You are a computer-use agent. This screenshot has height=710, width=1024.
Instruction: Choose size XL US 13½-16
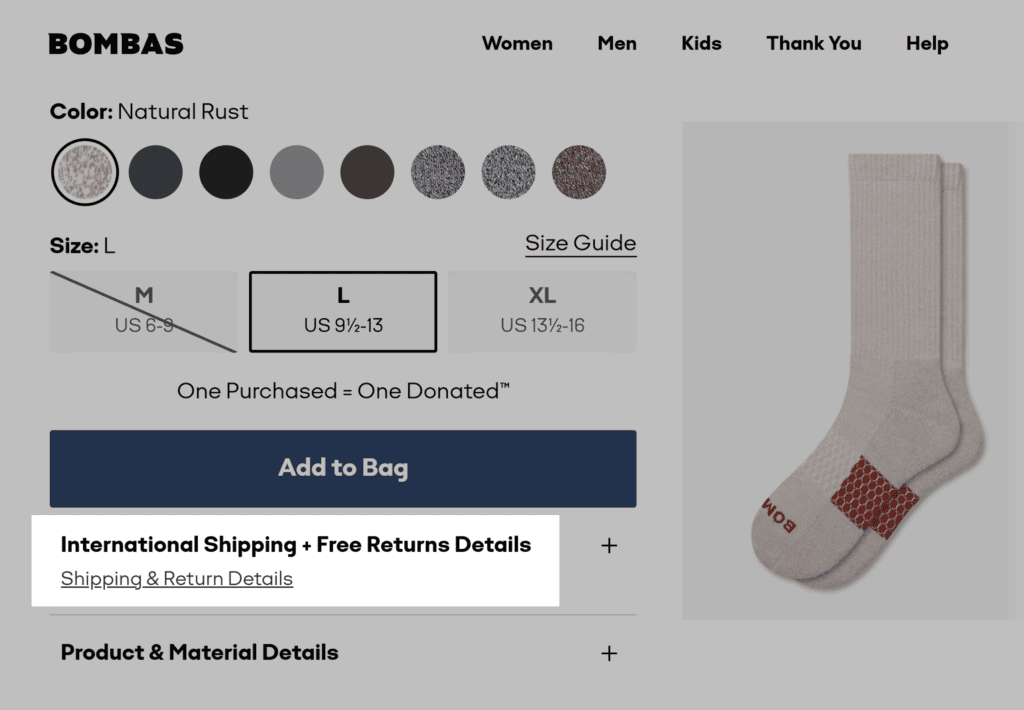541,310
